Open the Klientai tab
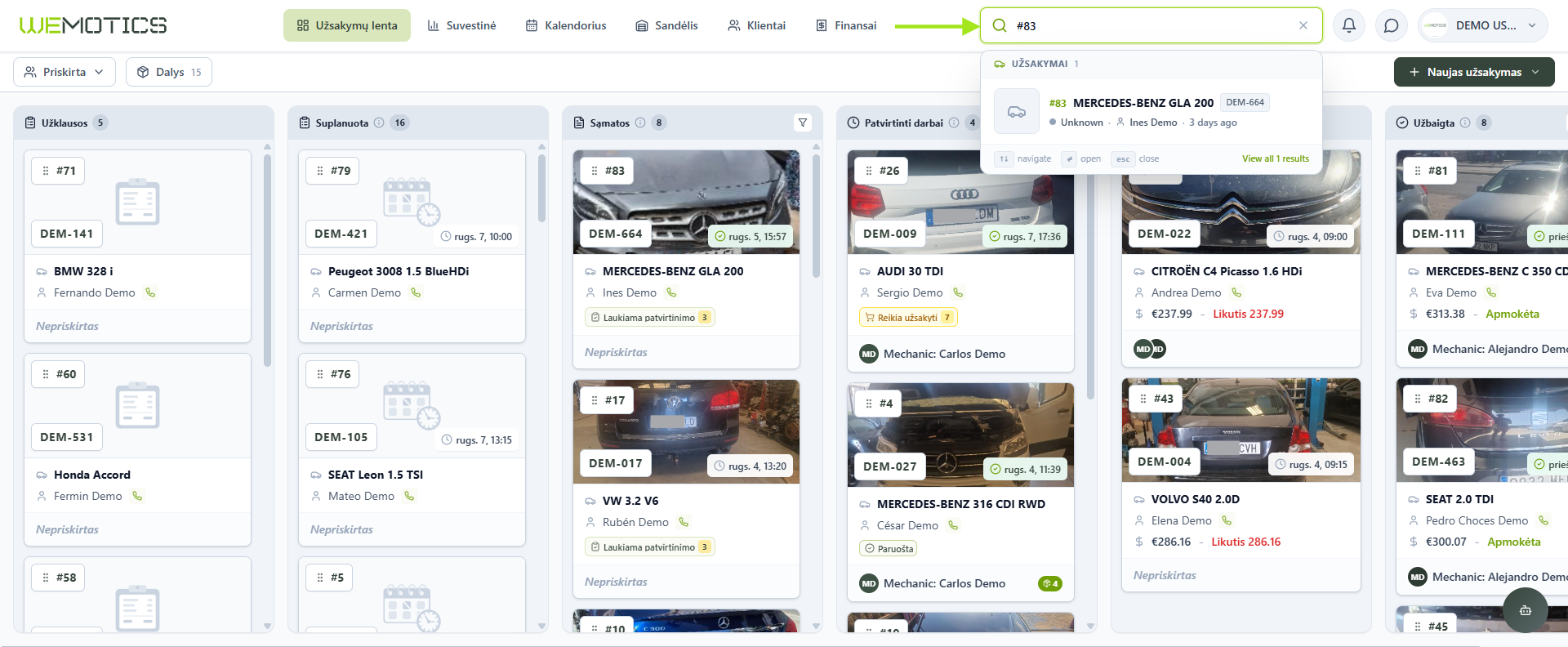The height and width of the screenshot is (647, 1568). (756, 25)
